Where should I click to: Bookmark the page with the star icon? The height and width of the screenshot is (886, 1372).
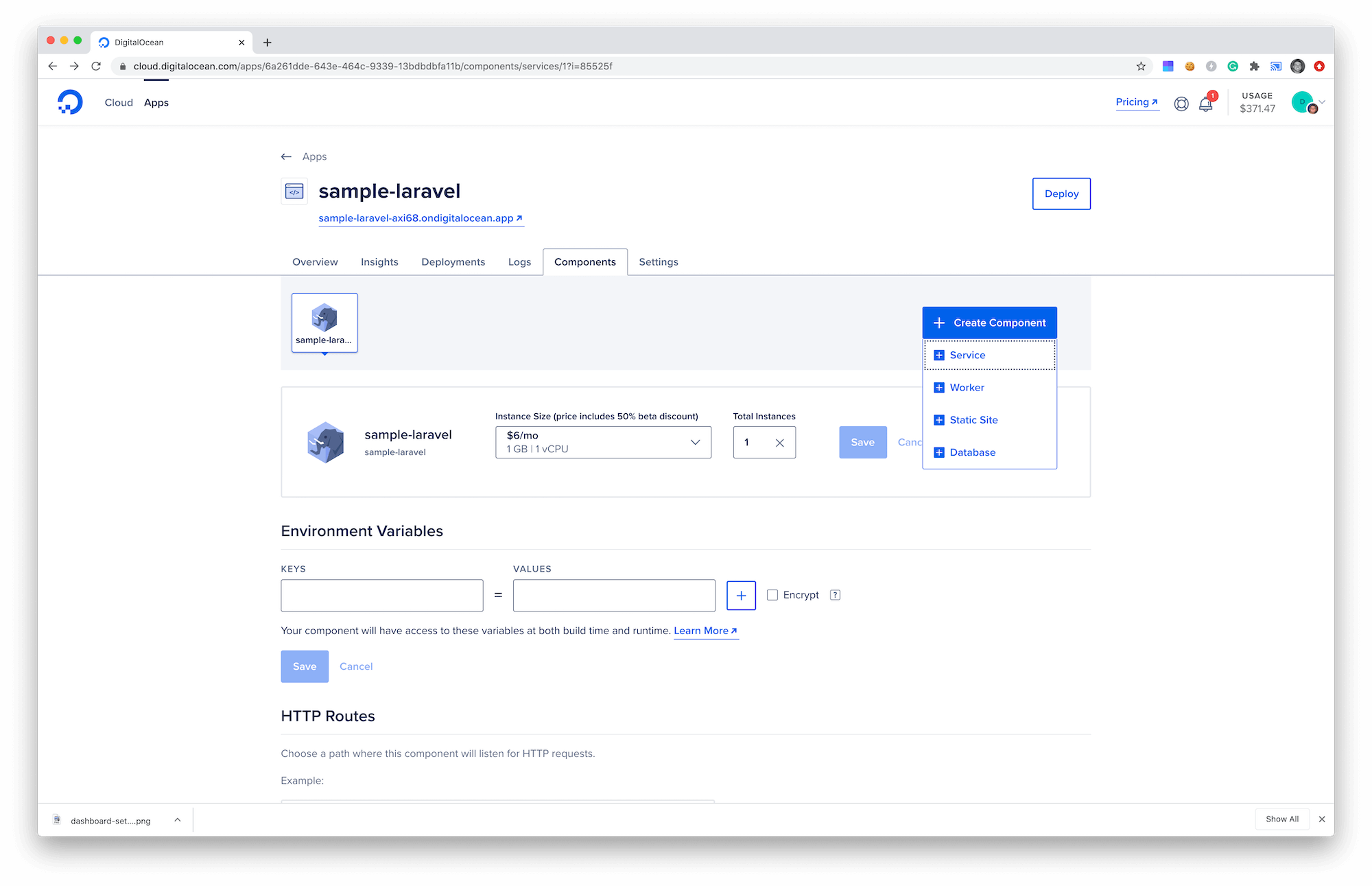1141,66
